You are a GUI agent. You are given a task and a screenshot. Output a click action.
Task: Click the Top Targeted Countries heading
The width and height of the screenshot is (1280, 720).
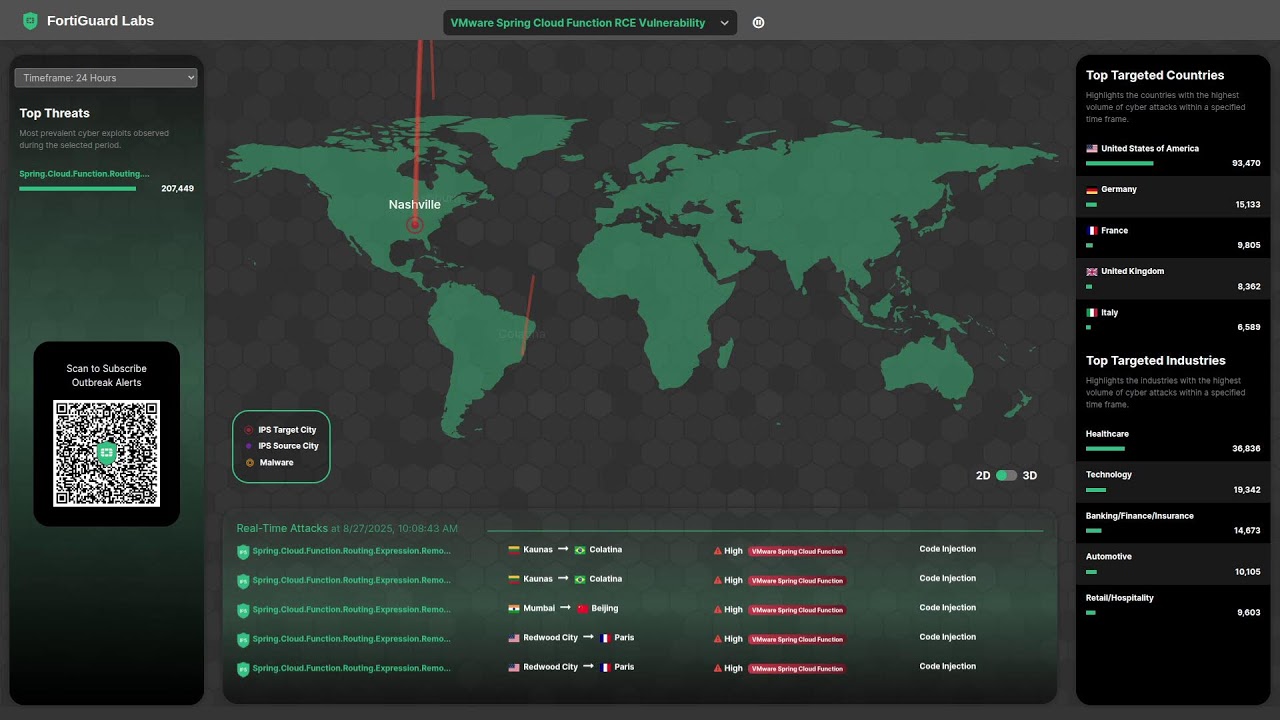tap(1155, 75)
